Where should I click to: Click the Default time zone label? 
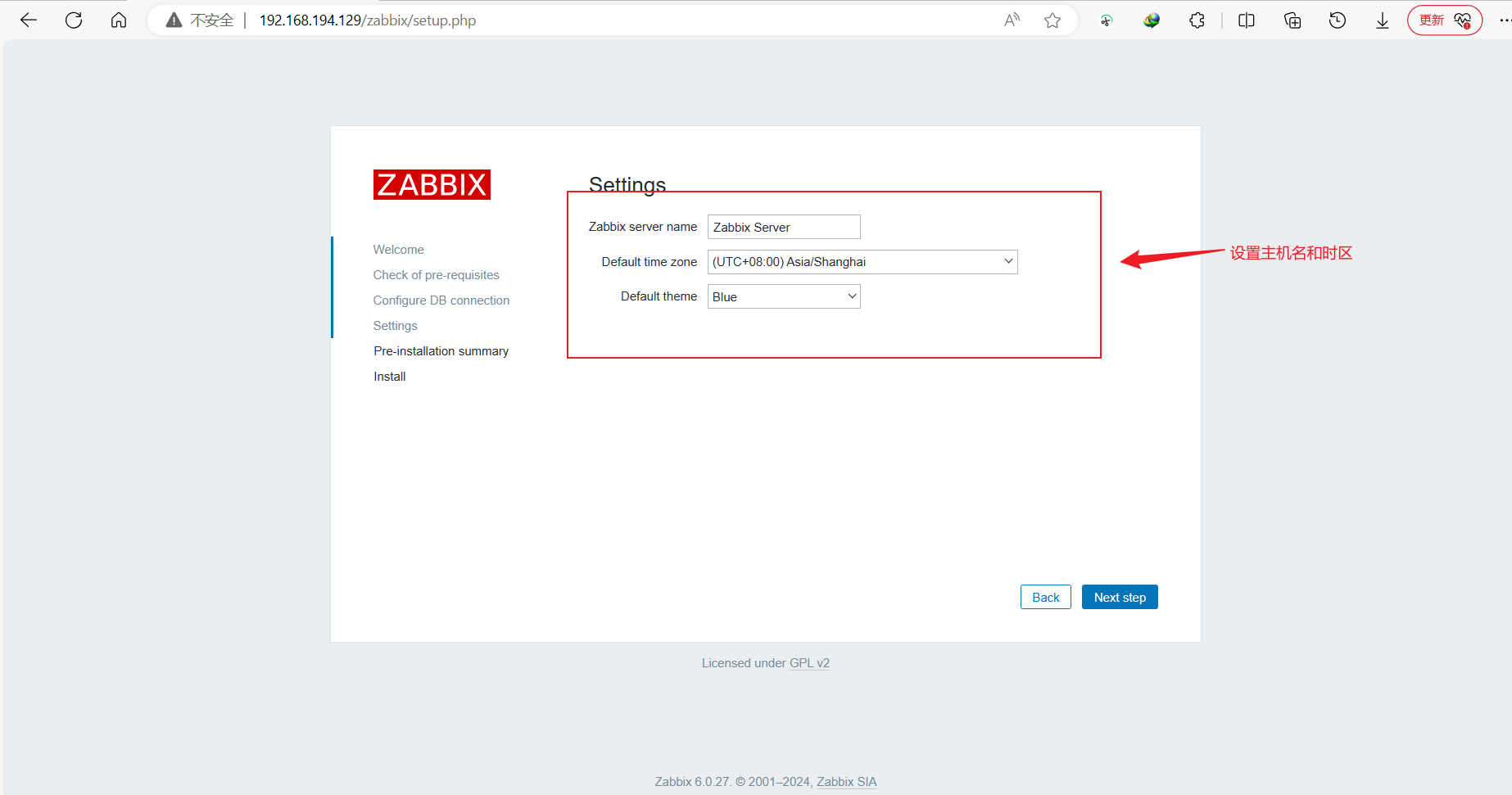tap(650, 262)
